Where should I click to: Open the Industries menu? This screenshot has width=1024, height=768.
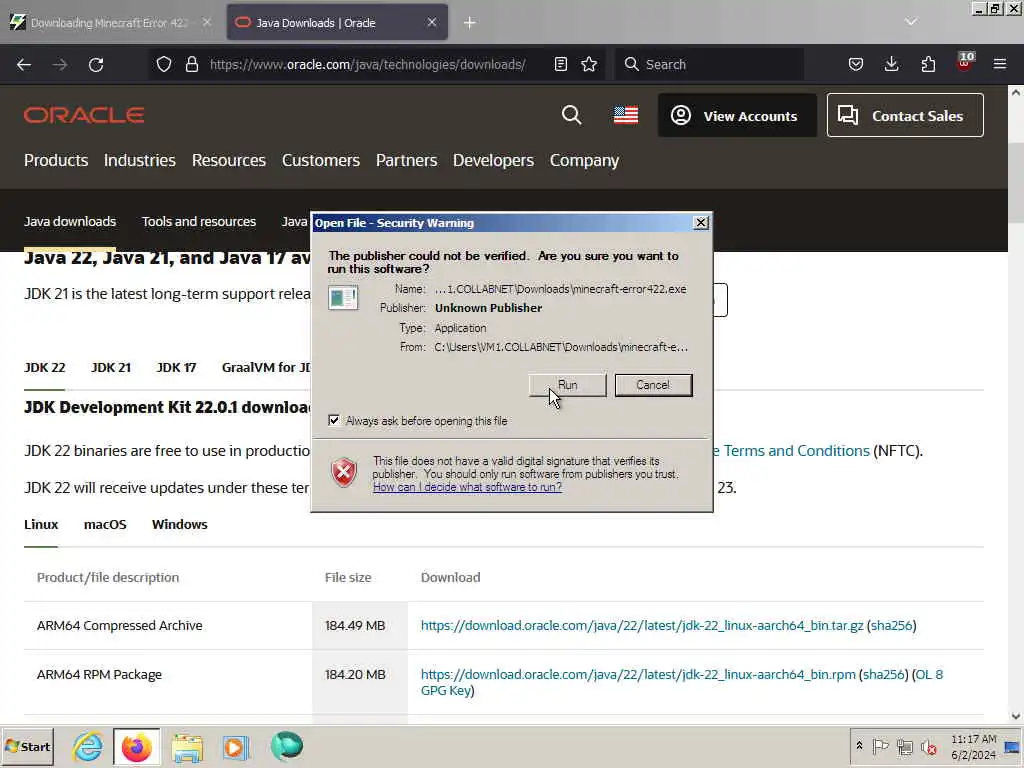point(140,160)
